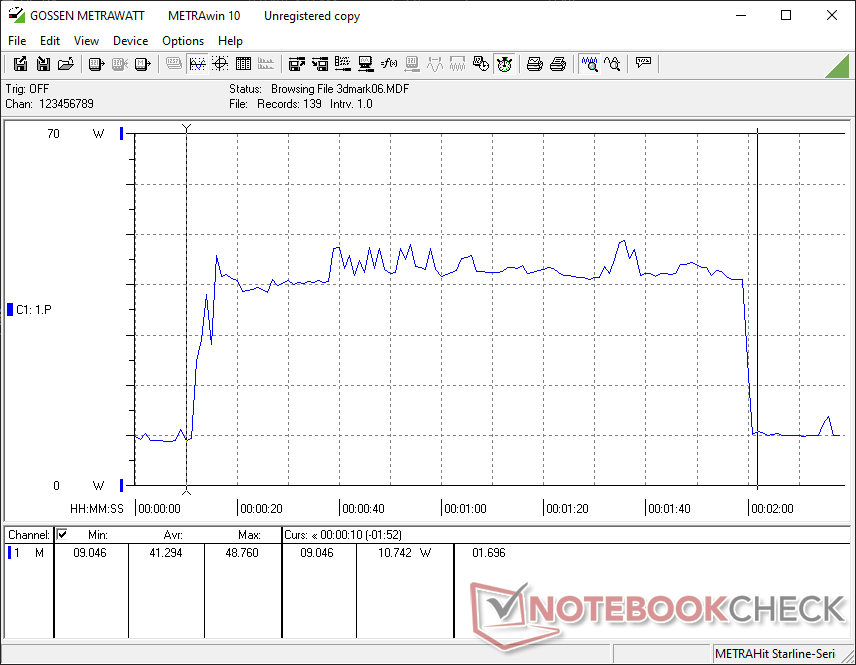Open the math function f(x) icon

click(x=389, y=64)
